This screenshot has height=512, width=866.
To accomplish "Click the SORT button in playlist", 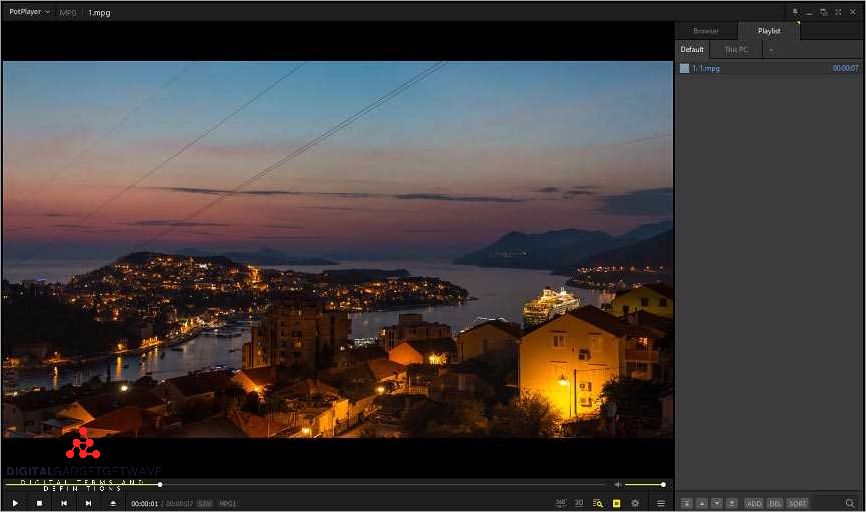I will point(797,503).
